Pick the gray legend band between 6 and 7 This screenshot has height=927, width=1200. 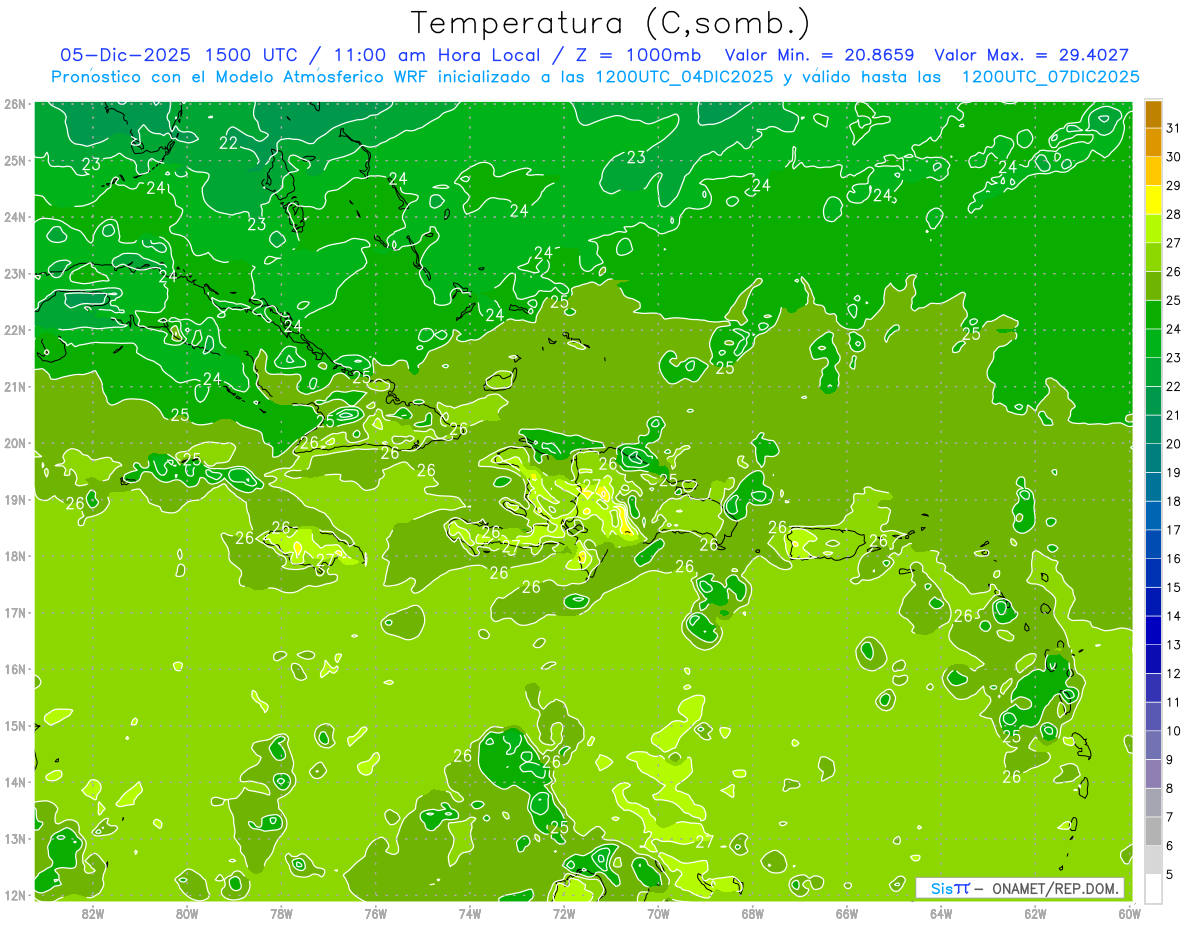pyautogui.click(x=1153, y=832)
